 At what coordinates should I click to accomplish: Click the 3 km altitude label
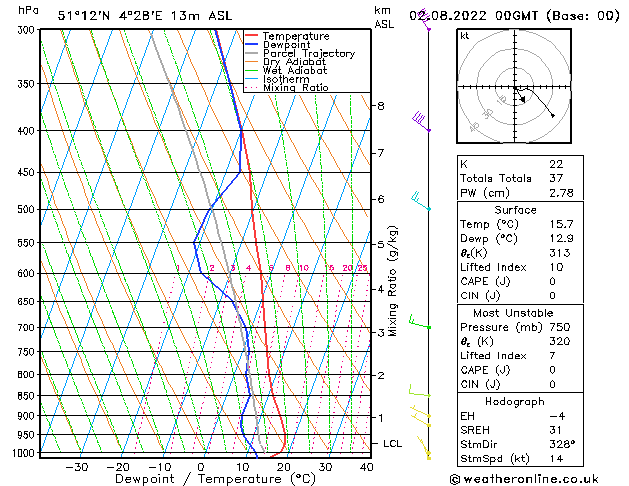point(381,333)
